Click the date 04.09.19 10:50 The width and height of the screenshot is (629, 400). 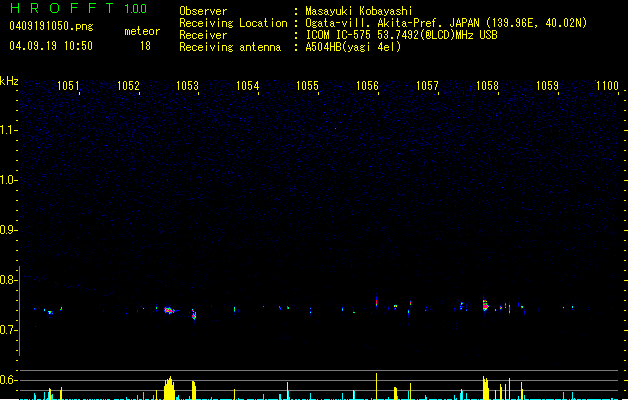pos(51,46)
